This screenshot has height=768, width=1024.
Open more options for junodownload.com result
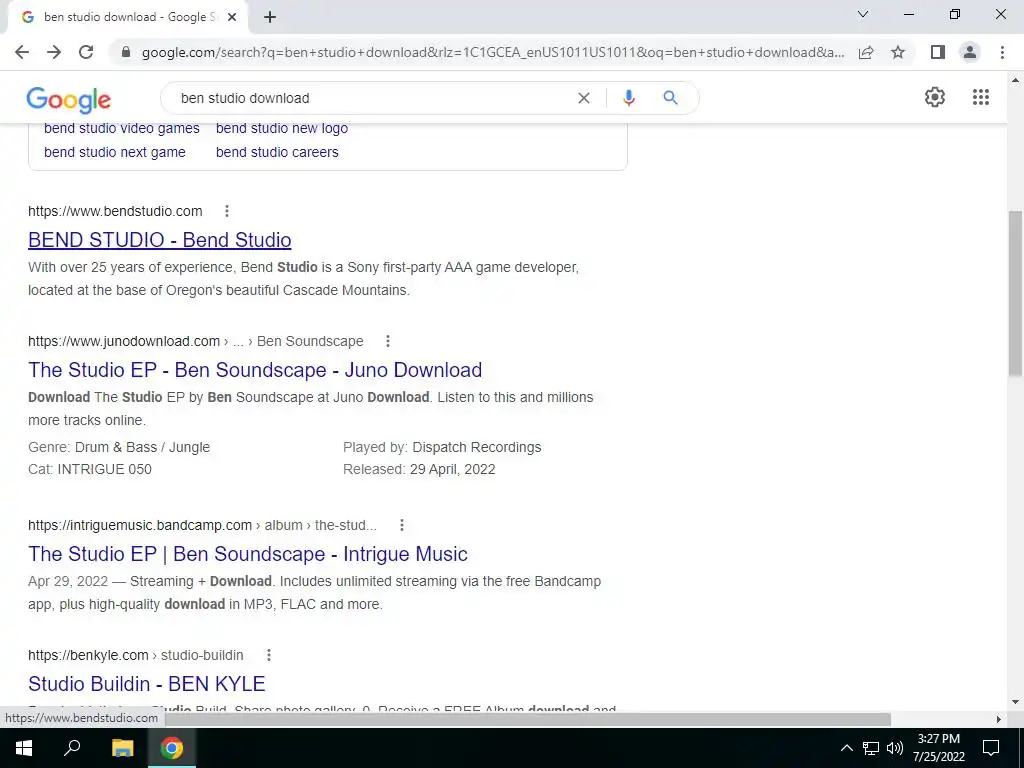(388, 341)
